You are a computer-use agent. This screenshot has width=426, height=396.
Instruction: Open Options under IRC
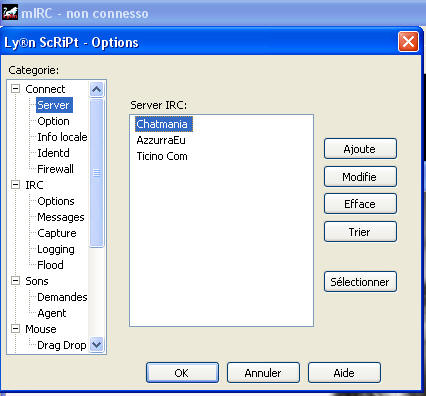(56, 201)
